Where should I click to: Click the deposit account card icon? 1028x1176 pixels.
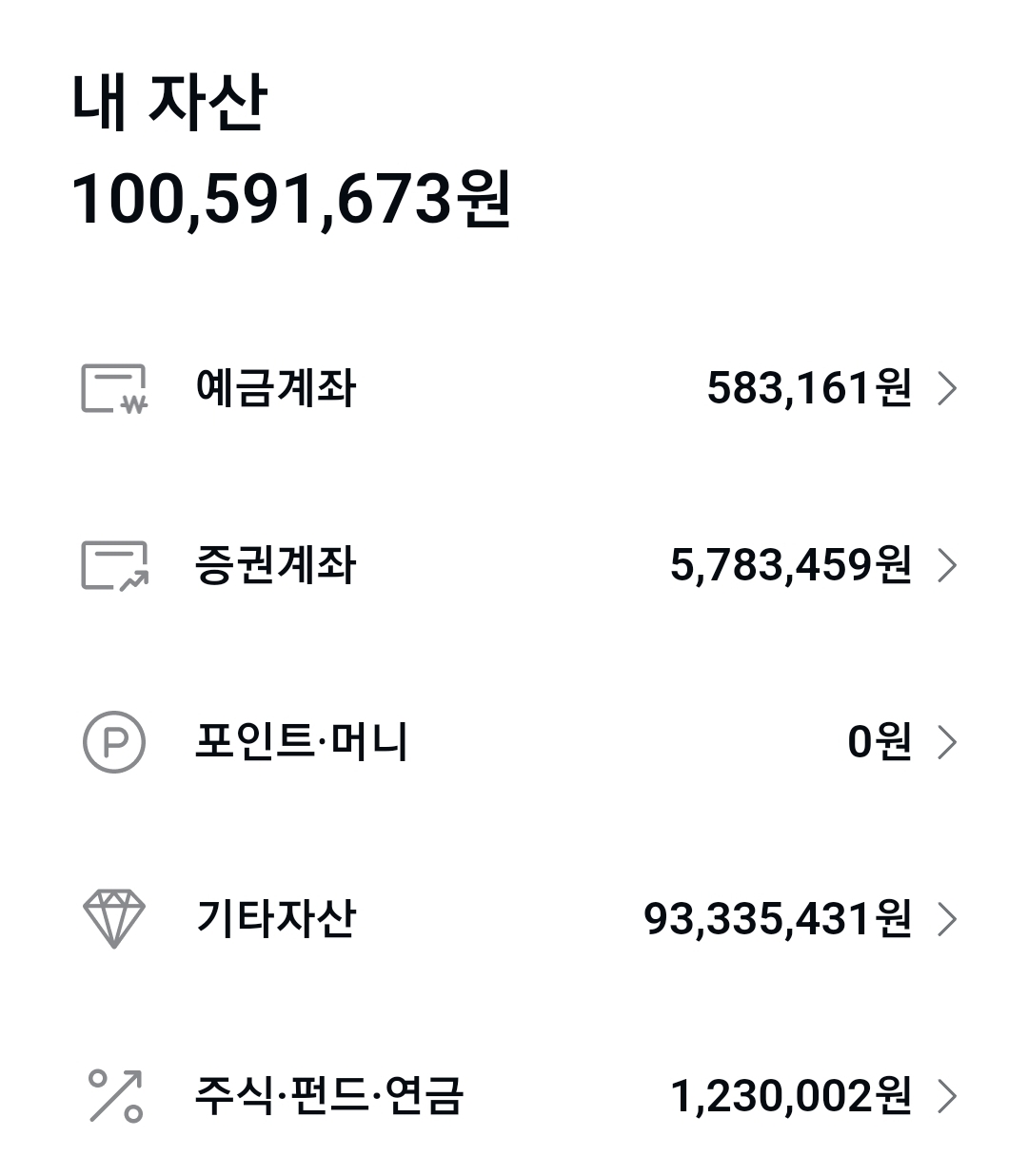[114, 388]
